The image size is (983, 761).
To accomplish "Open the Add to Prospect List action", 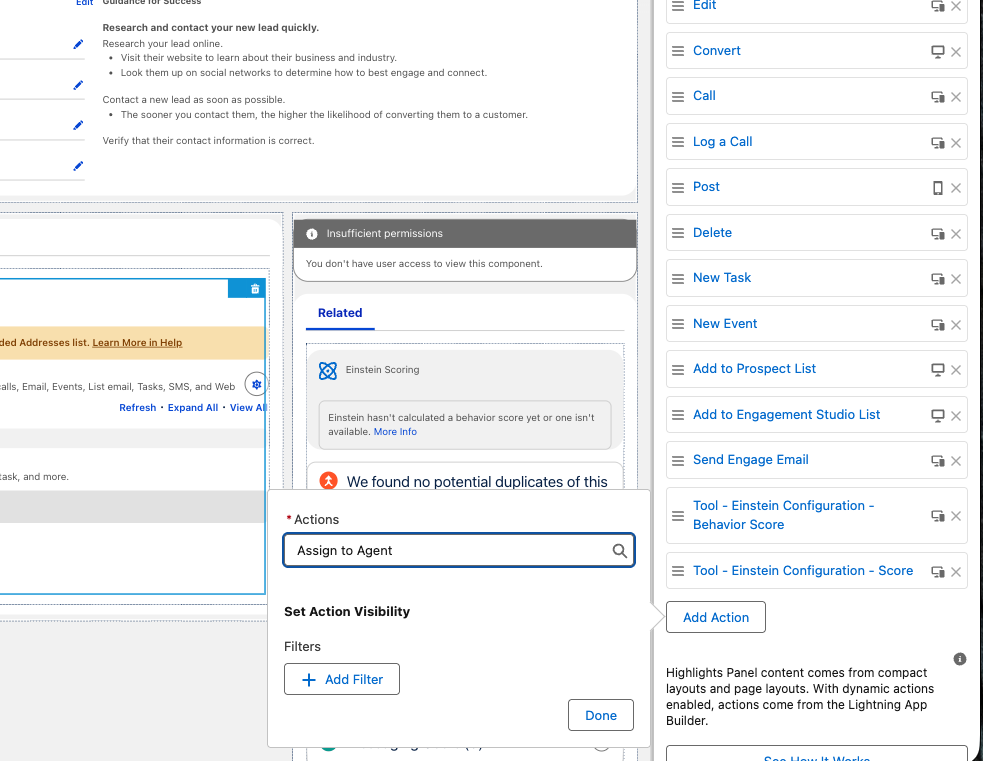I will click(754, 369).
